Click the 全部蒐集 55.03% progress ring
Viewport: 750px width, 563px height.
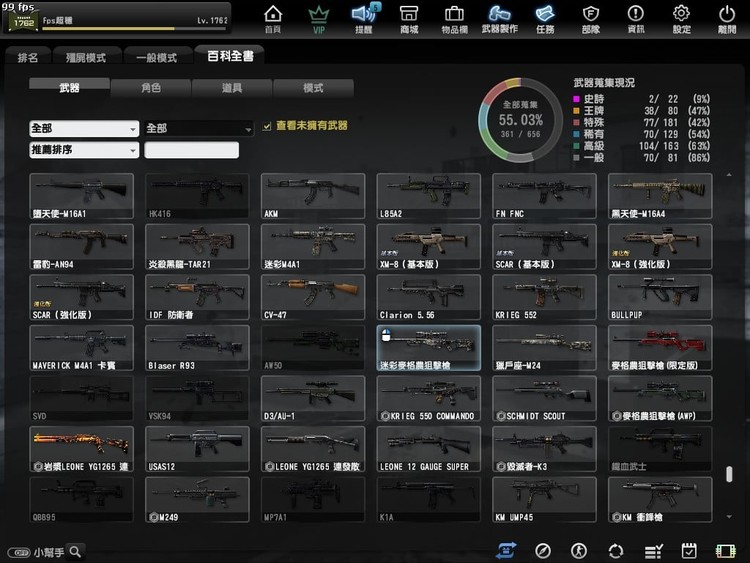click(x=520, y=120)
